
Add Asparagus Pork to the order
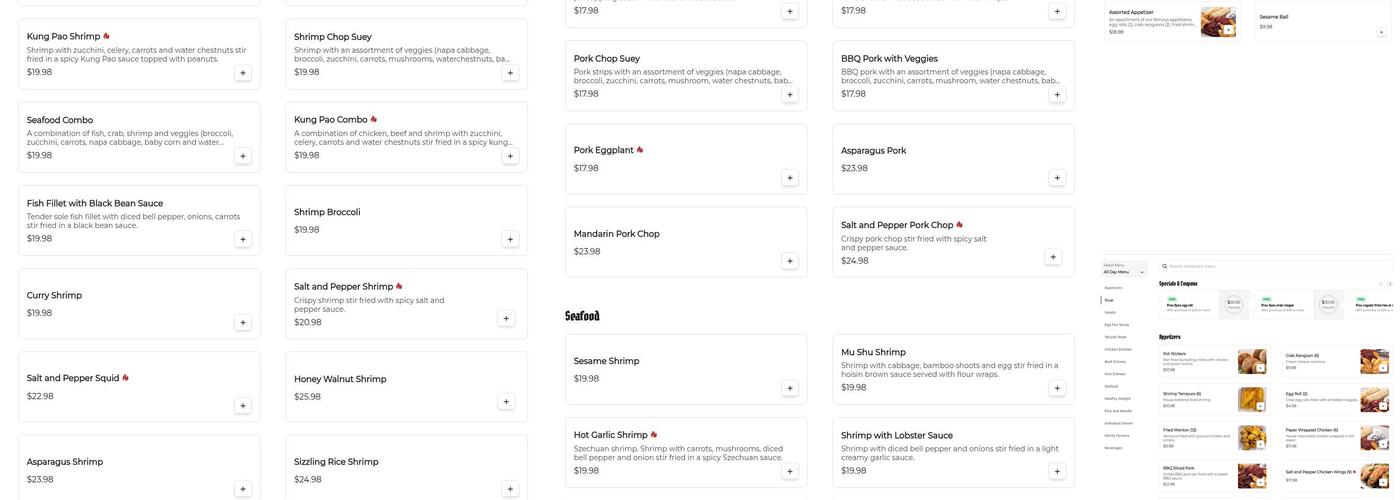pos(1057,178)
